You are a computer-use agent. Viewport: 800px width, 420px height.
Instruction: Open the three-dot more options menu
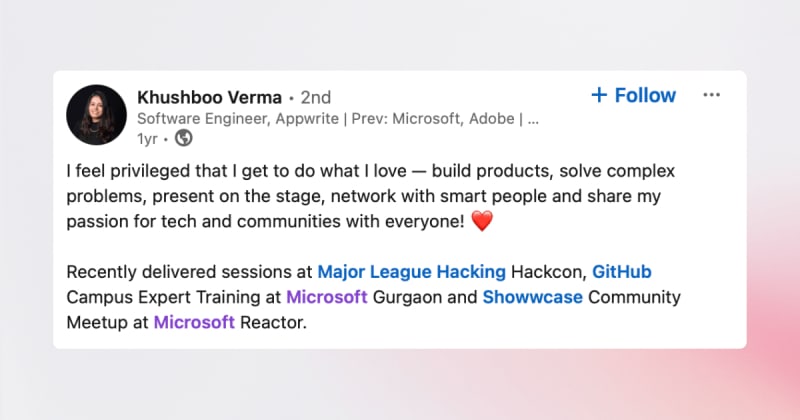[711, 95]
